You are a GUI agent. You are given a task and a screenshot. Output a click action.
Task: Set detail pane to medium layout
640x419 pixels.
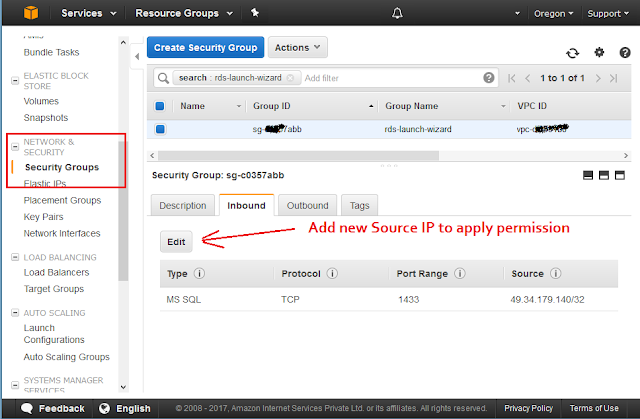(x=604, y=175)
